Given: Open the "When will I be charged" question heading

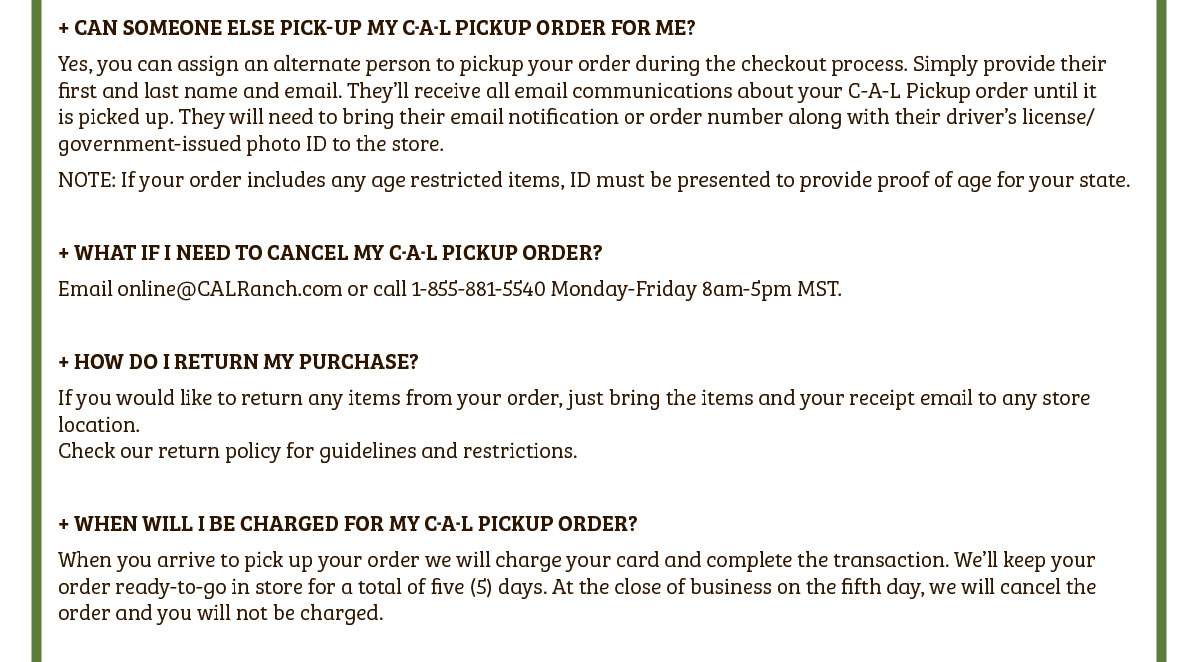Looking at the screenshot, I should [x=355, y=524].
